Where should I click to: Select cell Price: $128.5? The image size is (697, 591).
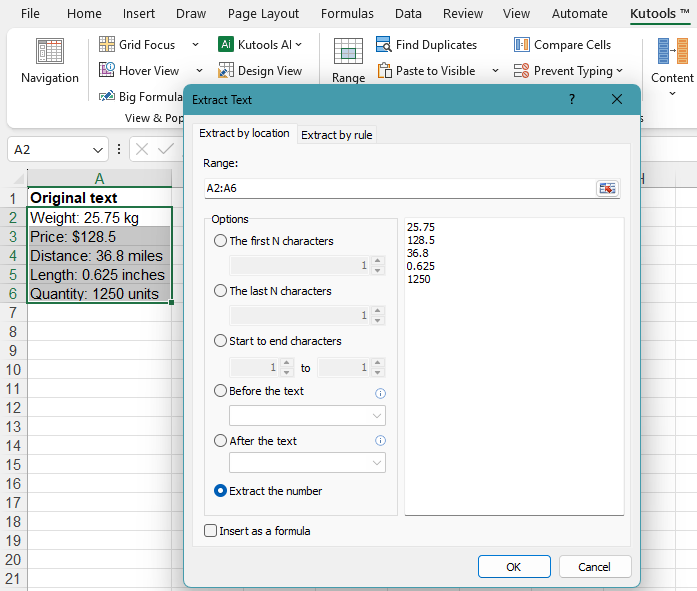pyautogui.click(x=99, y=237)
